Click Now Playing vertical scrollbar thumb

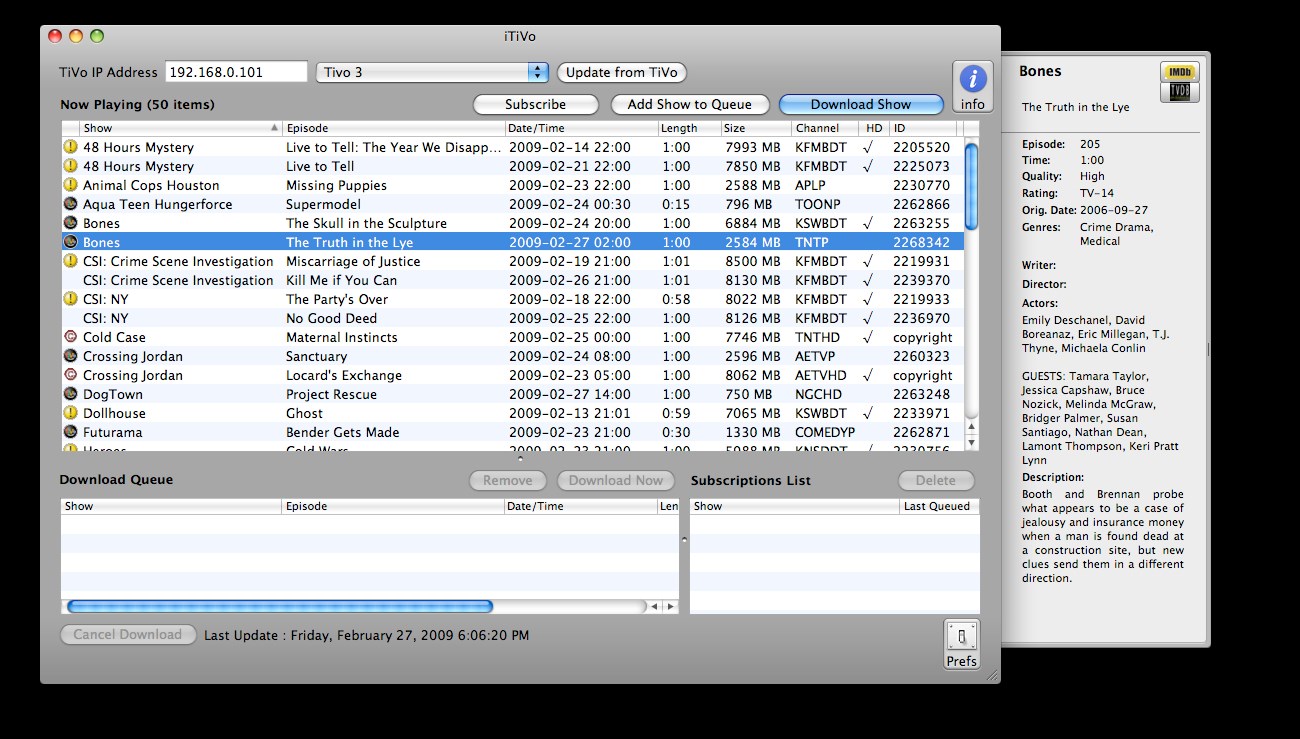(972, 186)
